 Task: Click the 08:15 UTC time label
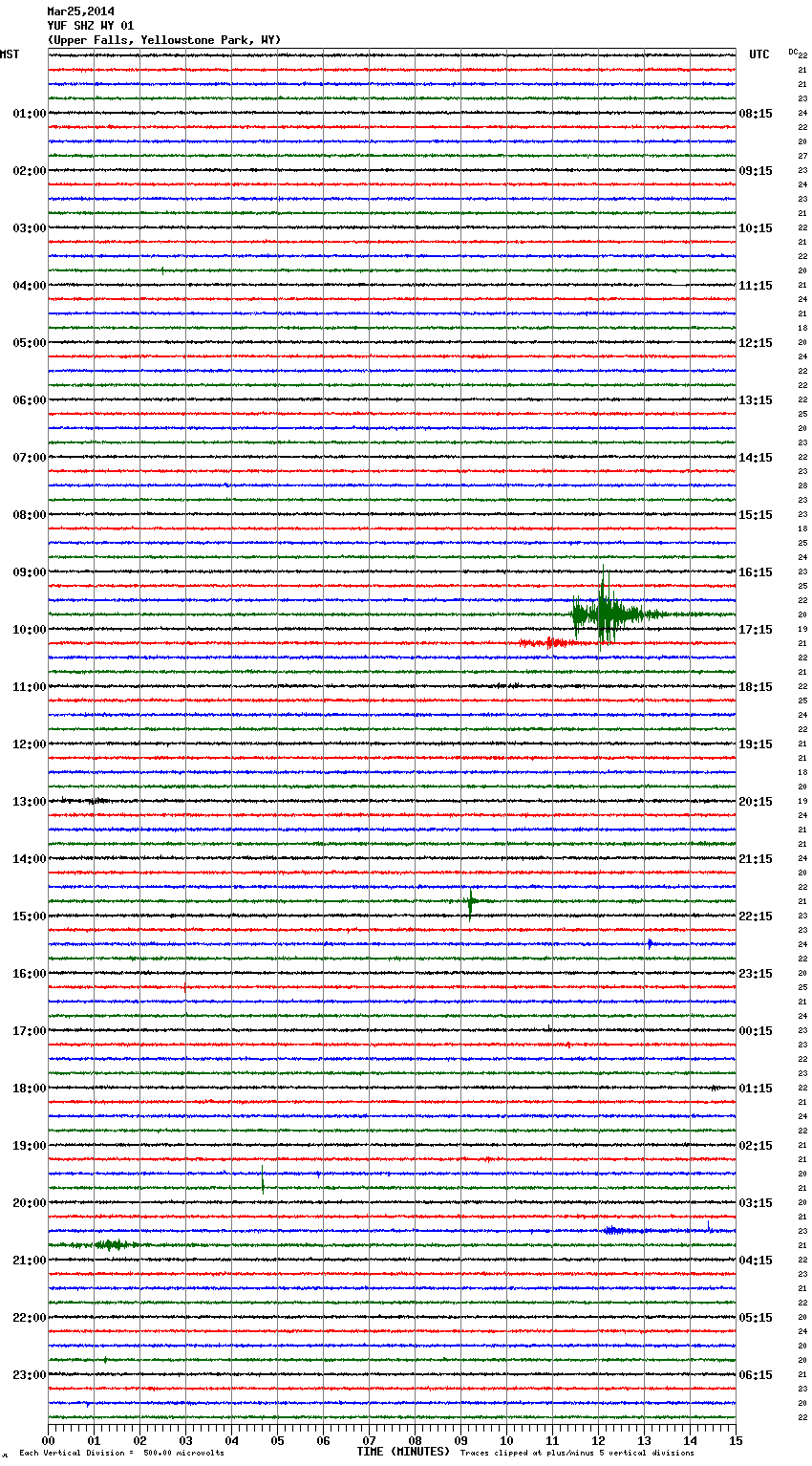[756, 114]
